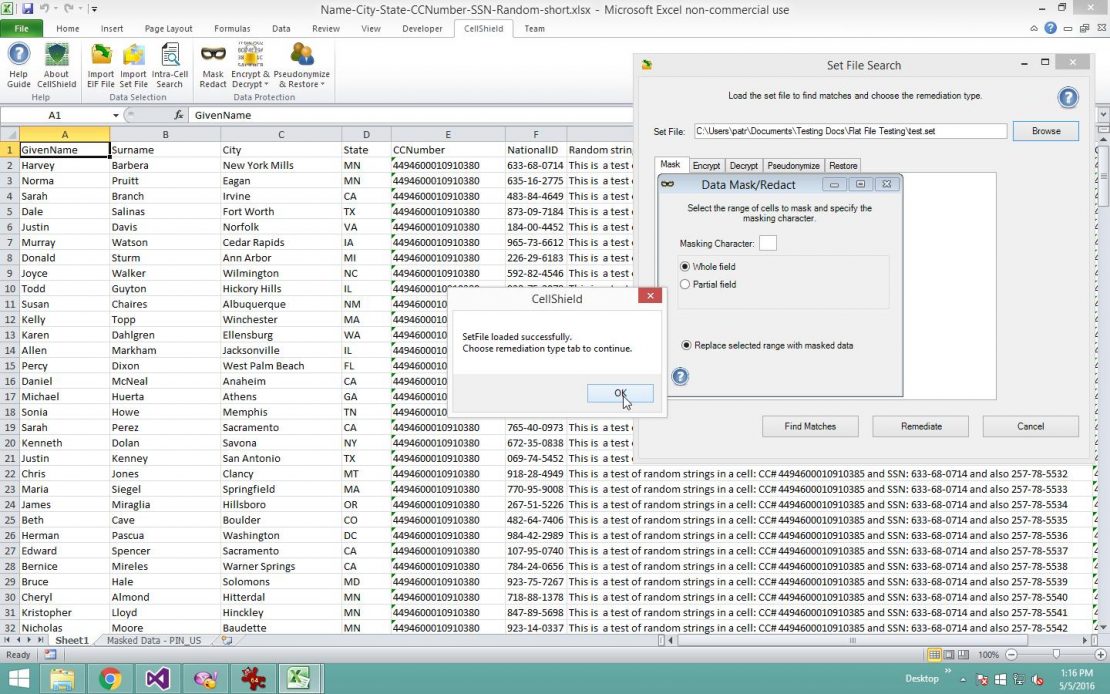
Task: Open the Restore tab in Set File Search
Action: pyautogui.click(x=842, y=166)
